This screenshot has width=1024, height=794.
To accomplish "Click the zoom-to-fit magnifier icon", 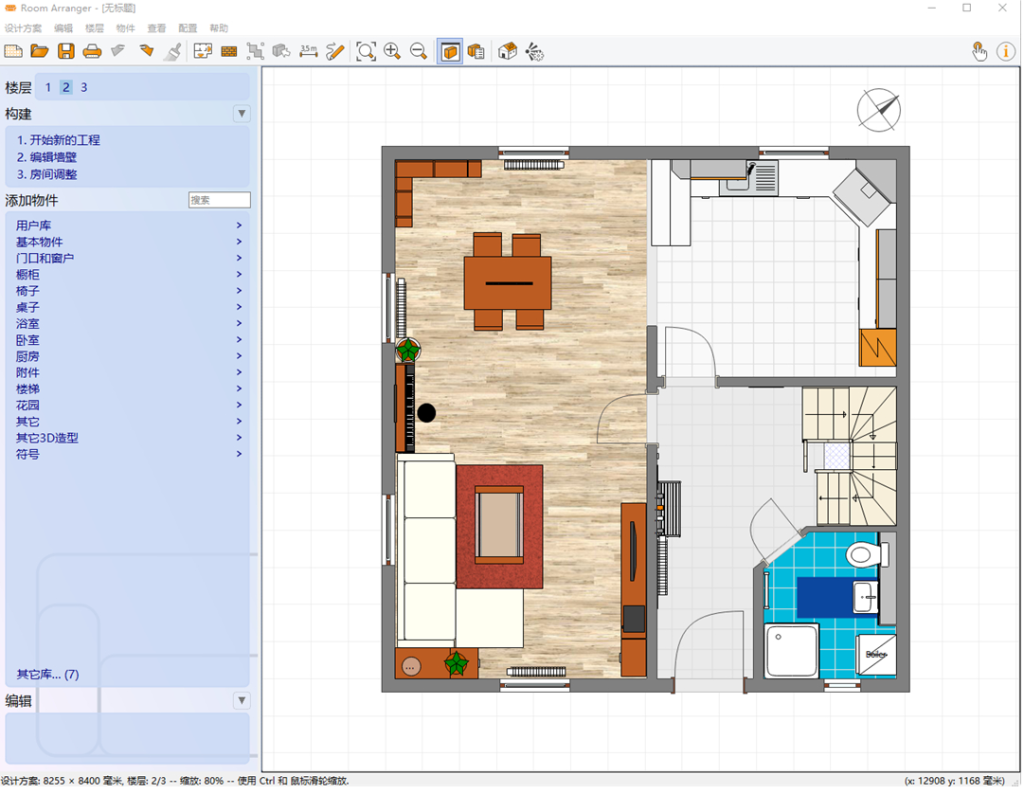I will tap(366, 52).
